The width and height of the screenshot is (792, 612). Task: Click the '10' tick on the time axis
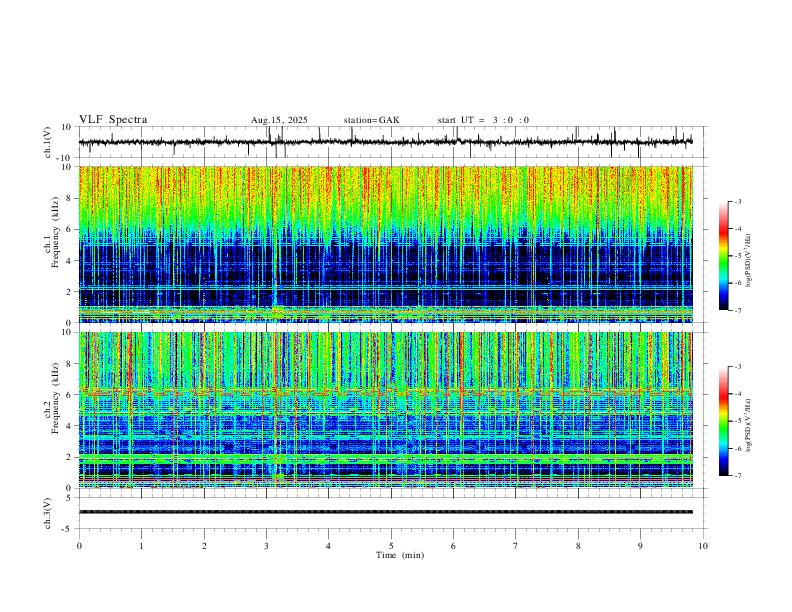pyautogui.click(x=703, y=546)
